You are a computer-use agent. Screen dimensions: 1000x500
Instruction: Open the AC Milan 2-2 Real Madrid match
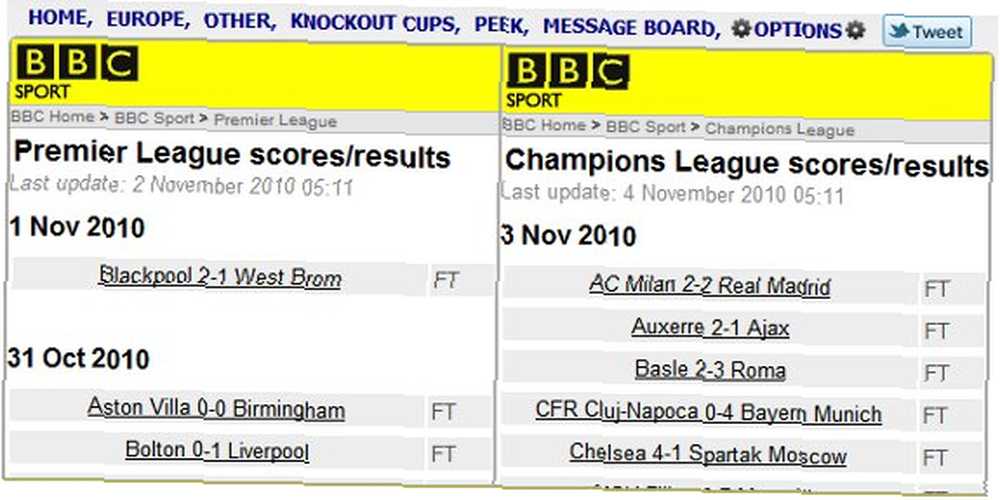tap(710, 285)
